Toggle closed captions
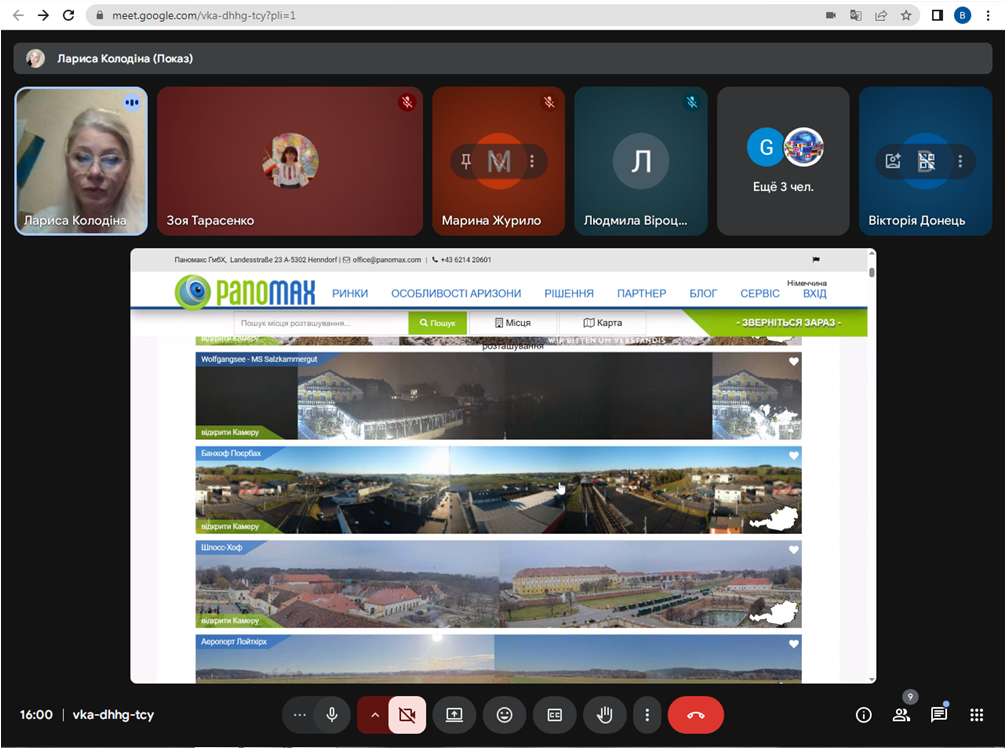Viewport: 1006px width, 749px height. (554, 715)
